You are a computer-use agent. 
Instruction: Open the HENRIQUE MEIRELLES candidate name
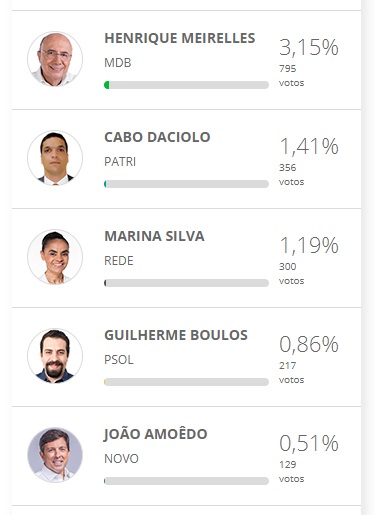pyautogui.click(x=180, y=38)
